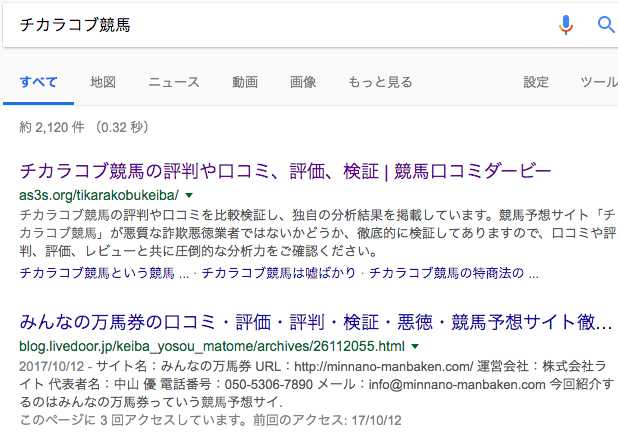Open the ツール options
Image resolution: width=618 pixels, height=435 pixels.
pos(599,82)
